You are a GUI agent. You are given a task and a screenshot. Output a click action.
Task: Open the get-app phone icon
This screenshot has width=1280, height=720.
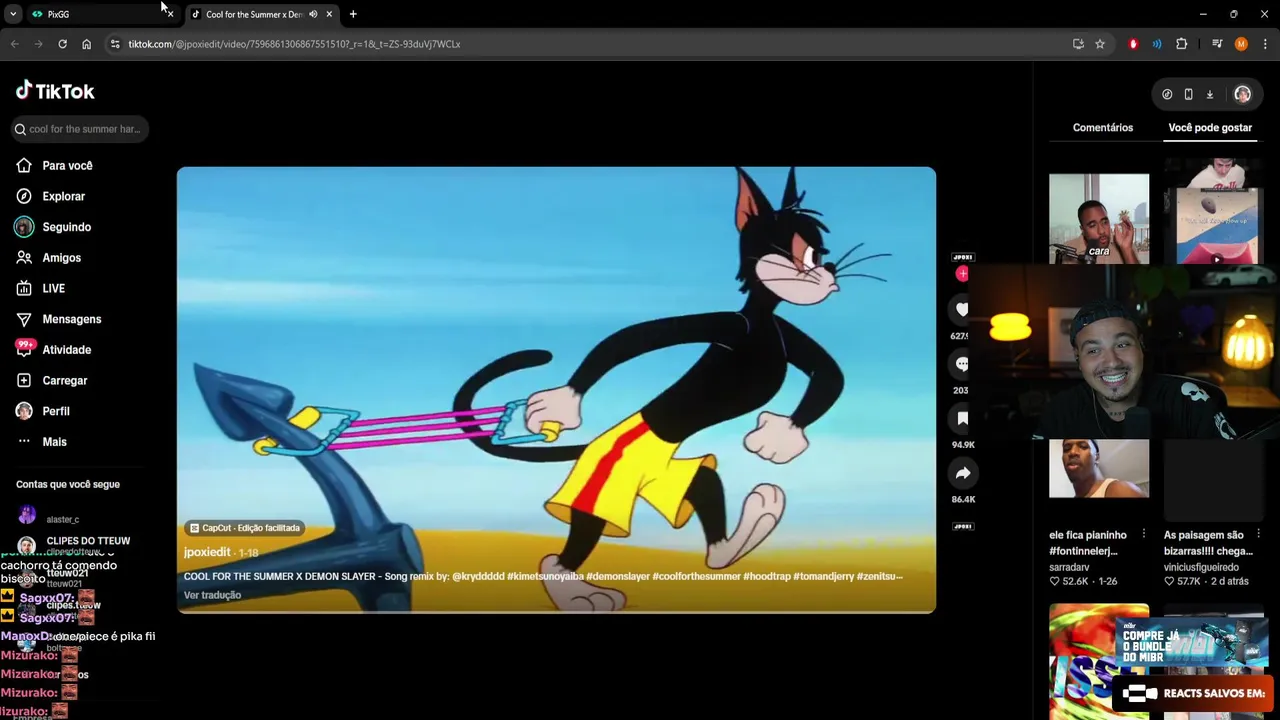1188,94
